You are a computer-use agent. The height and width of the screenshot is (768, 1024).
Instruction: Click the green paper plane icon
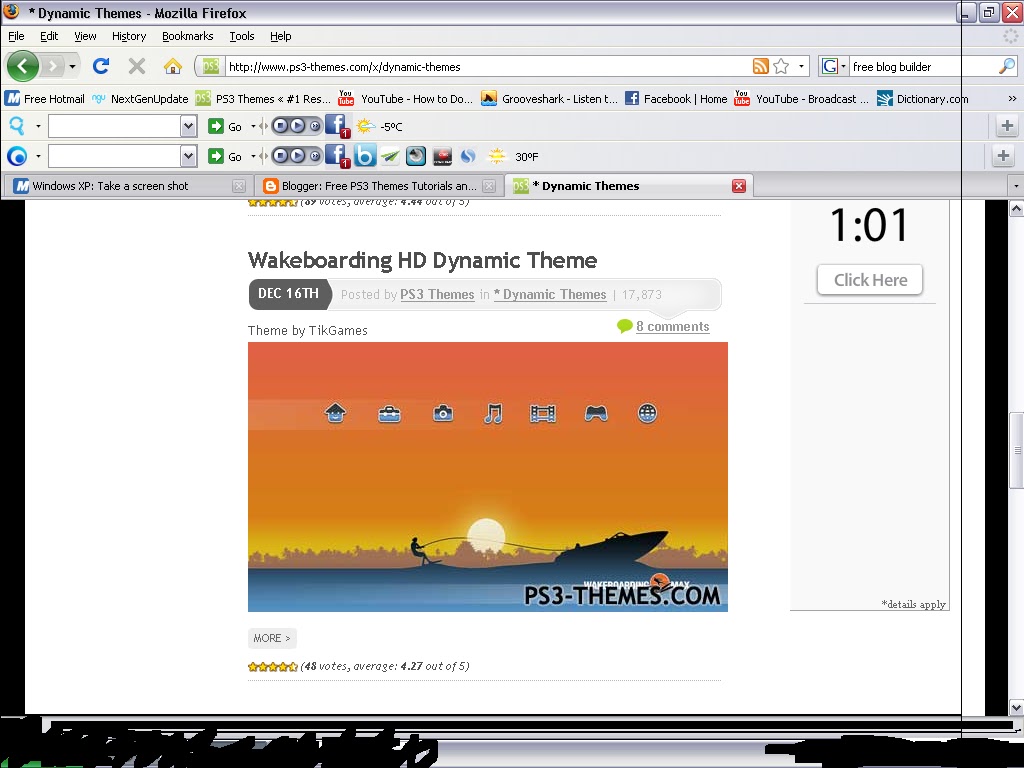(390, 156)
